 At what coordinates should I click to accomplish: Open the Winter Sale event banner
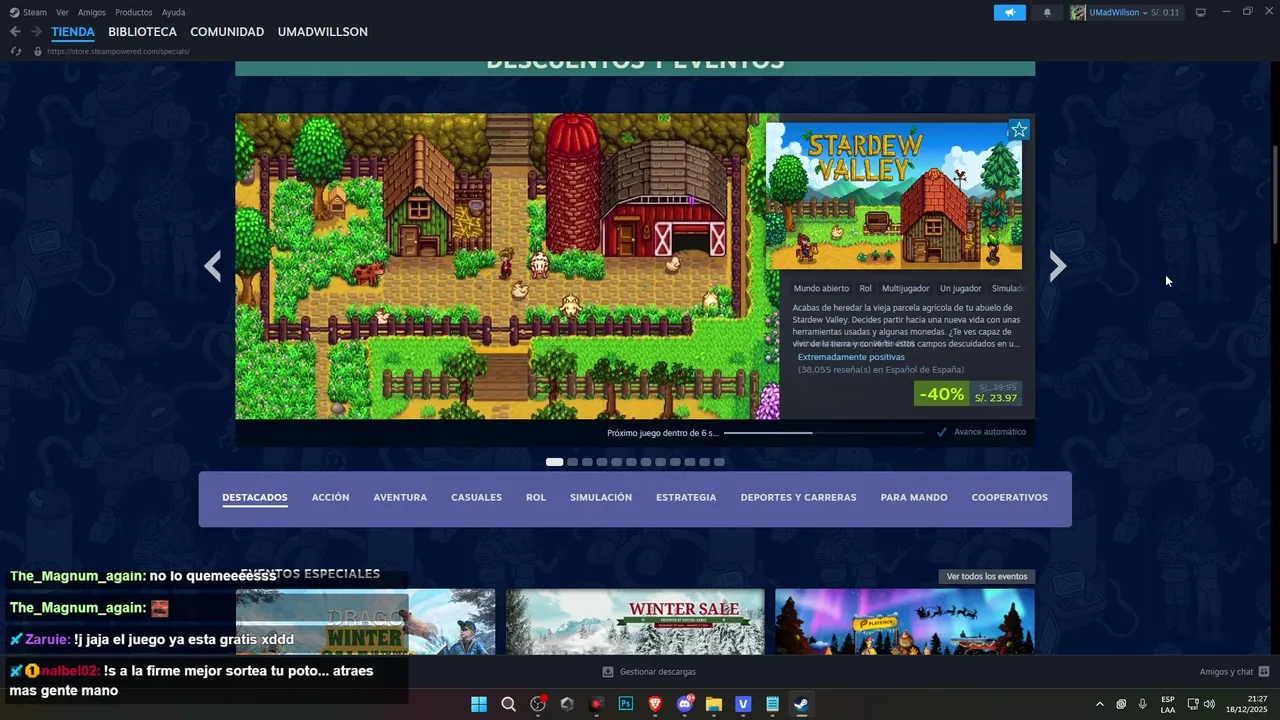[635, 621]
